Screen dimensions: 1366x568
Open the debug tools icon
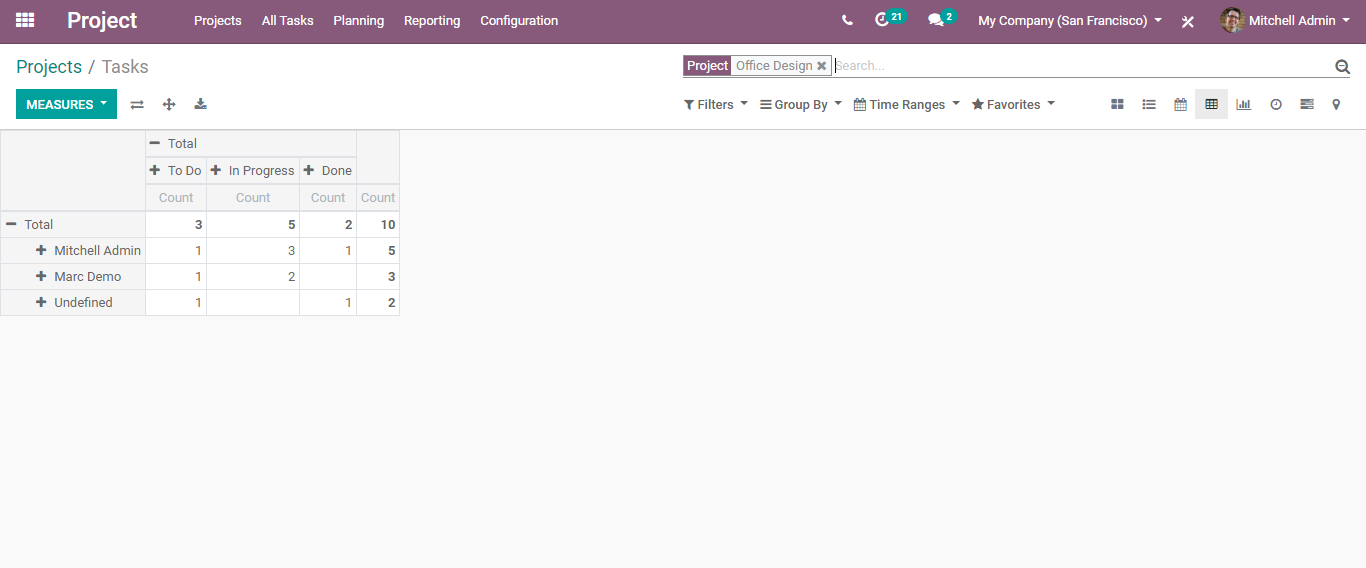point(1188,21)
